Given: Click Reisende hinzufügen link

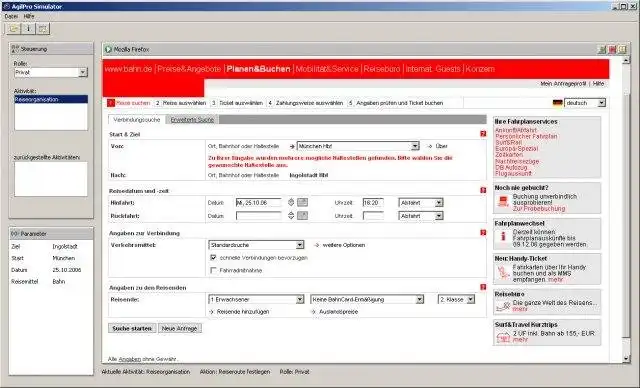Looking at the screenshot, I should pyautogui.click(x=243, y=311).
